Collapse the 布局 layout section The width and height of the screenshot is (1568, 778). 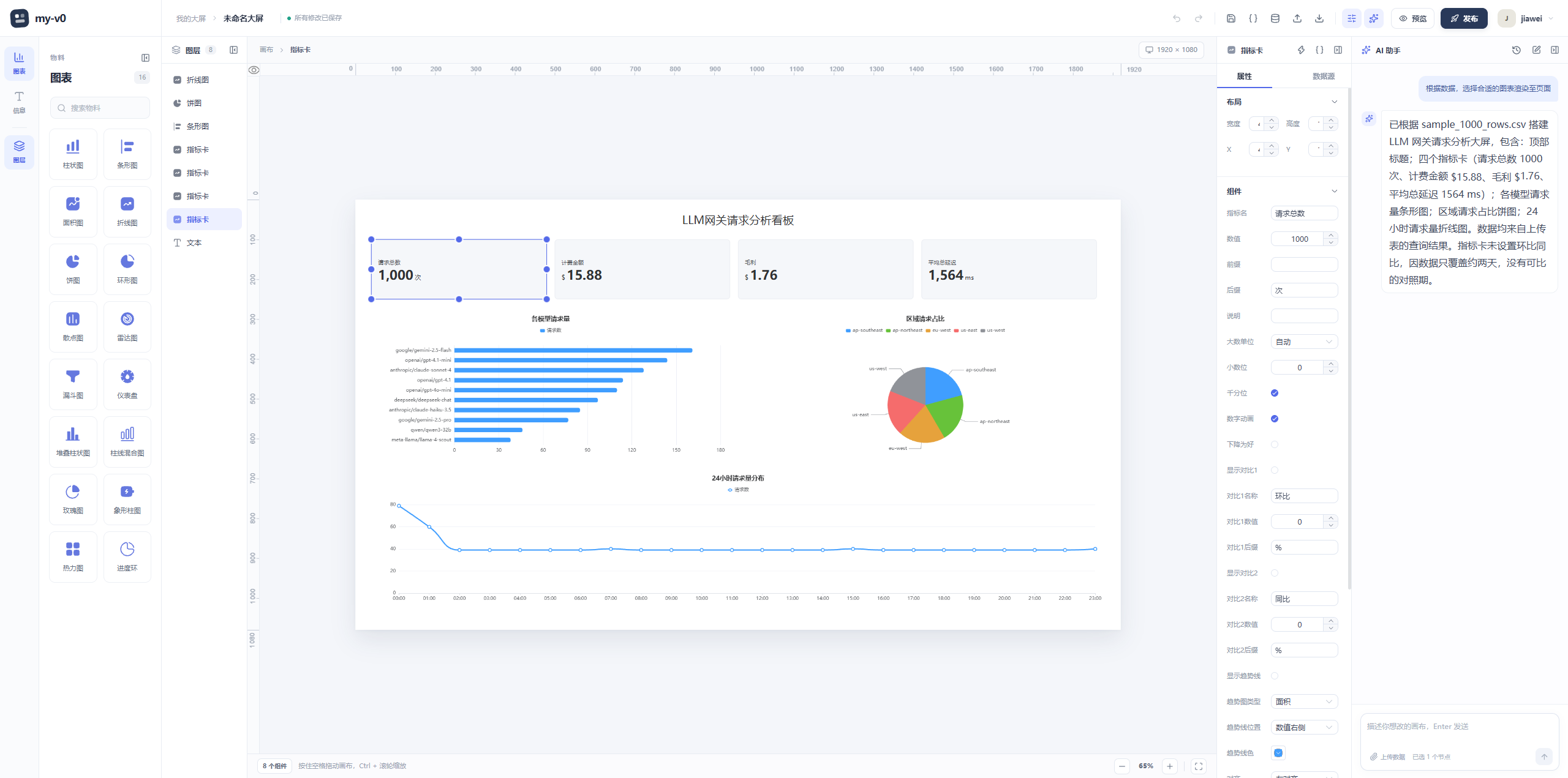[1335, 102]
